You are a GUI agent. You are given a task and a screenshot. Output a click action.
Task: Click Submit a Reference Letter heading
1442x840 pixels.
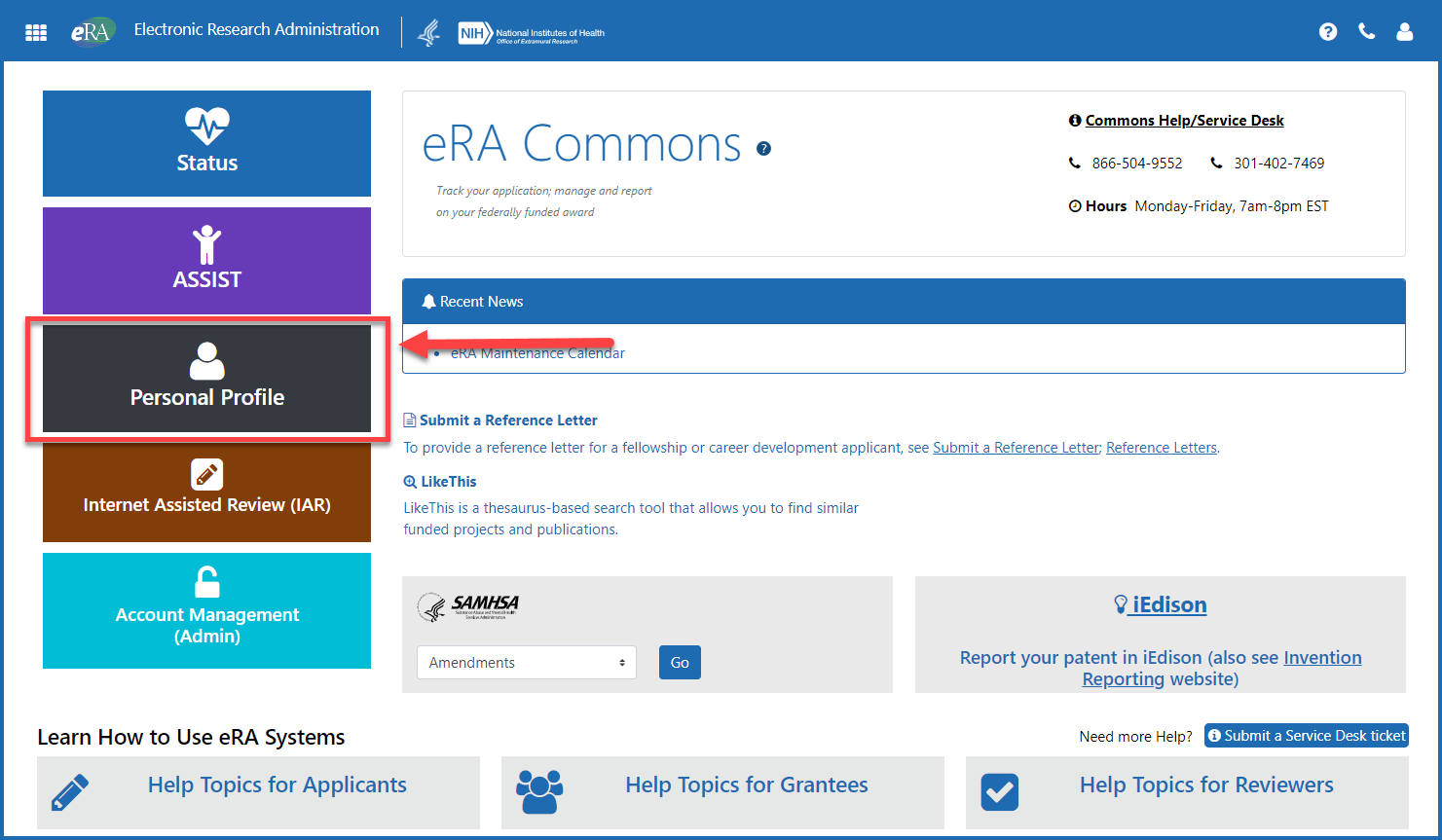(x=508, y=420)
